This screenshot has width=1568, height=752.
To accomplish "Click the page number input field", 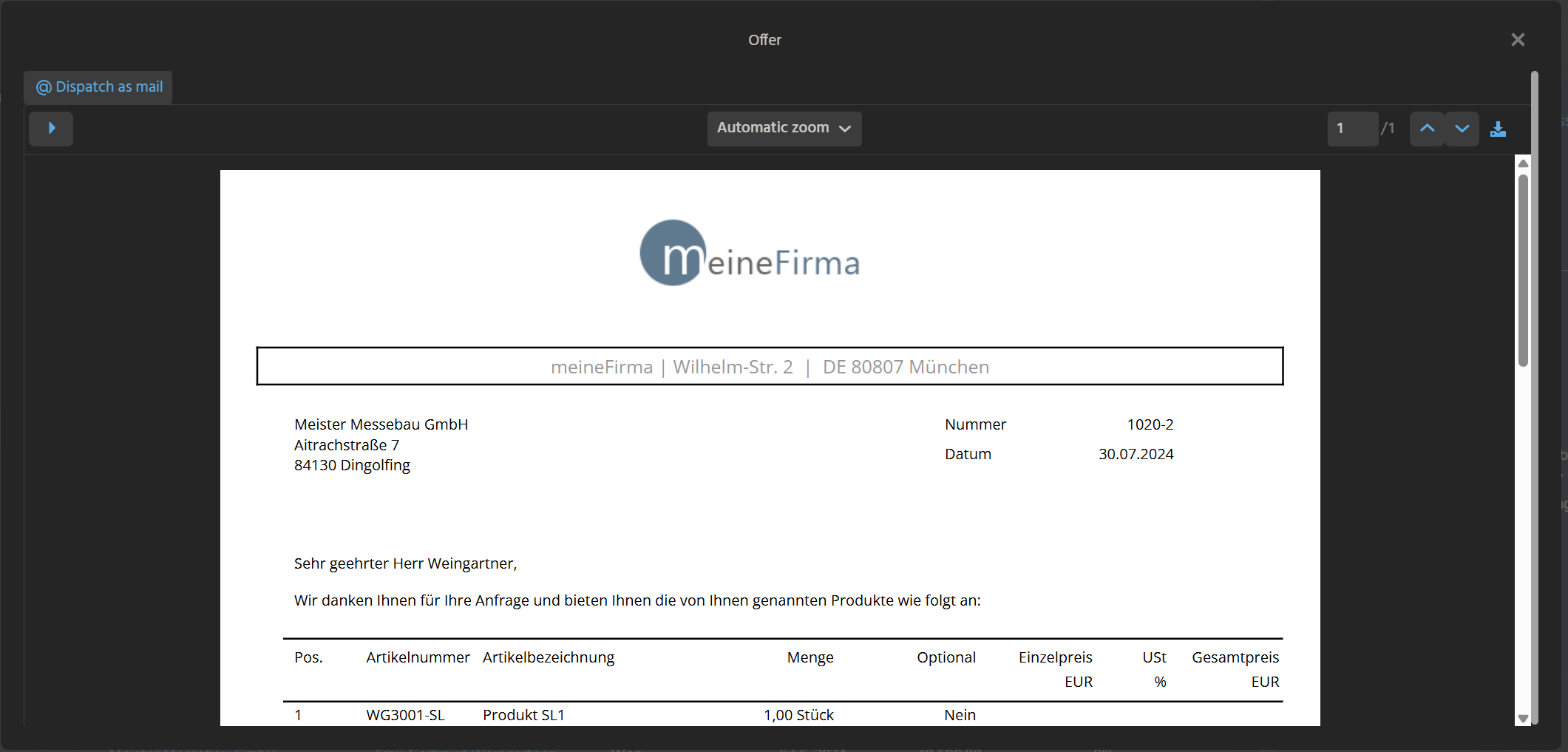I will tap(1351, 129).
